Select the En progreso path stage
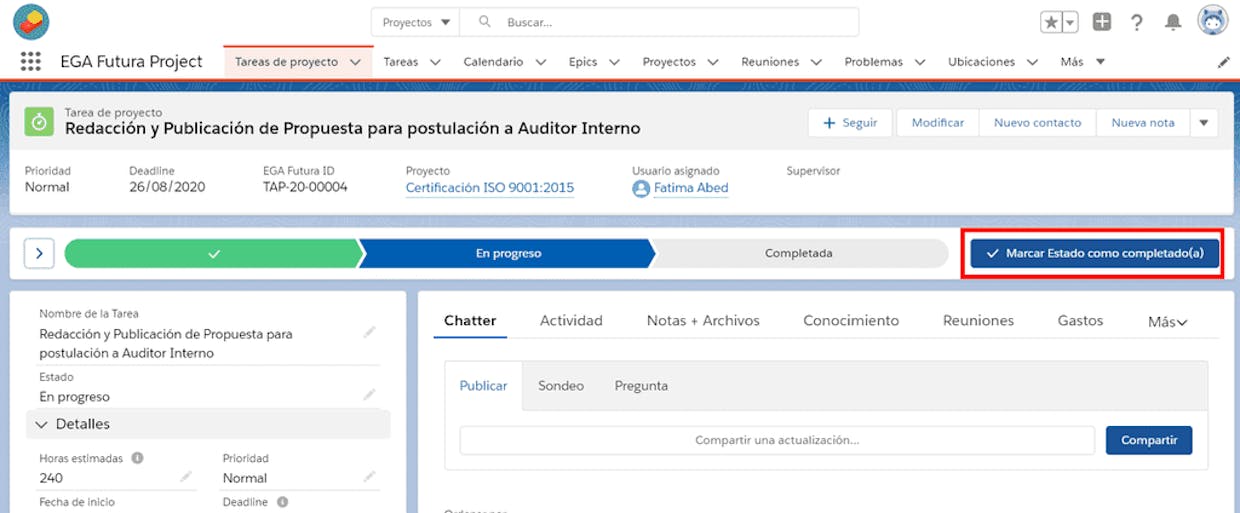Image resolution: width=1240 pixels, height=513 pixels. [508, 254]
